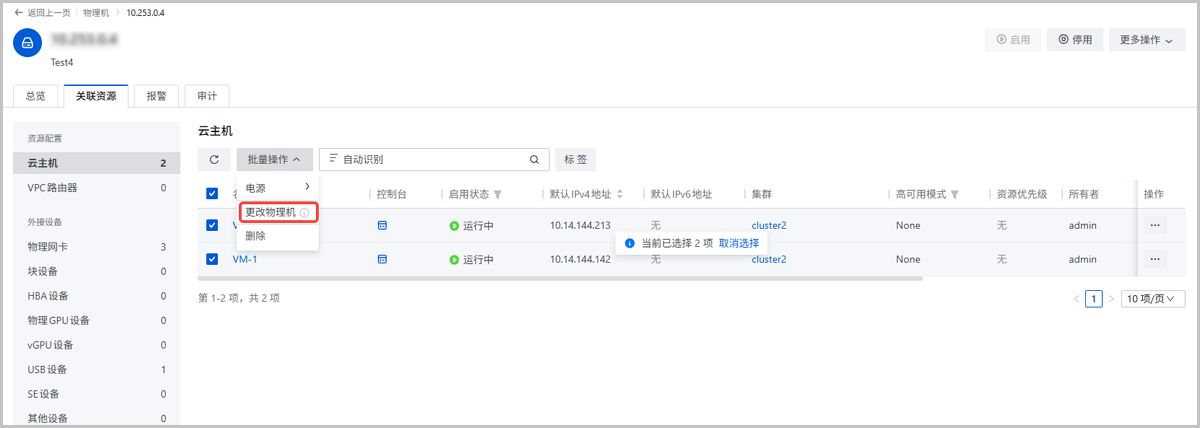
Task: Click the 停用 button
Action: coord(1075,40)
